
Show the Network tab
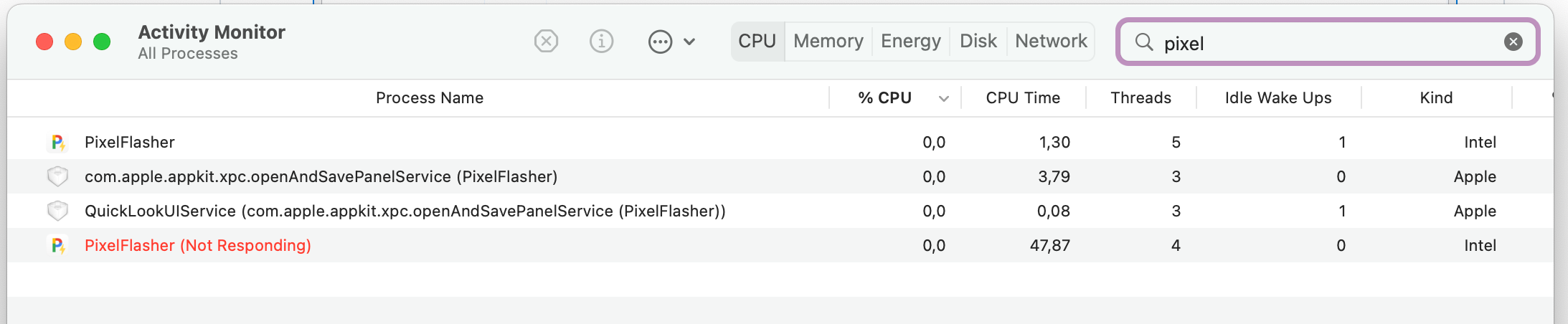click(x=1051, y=42)
